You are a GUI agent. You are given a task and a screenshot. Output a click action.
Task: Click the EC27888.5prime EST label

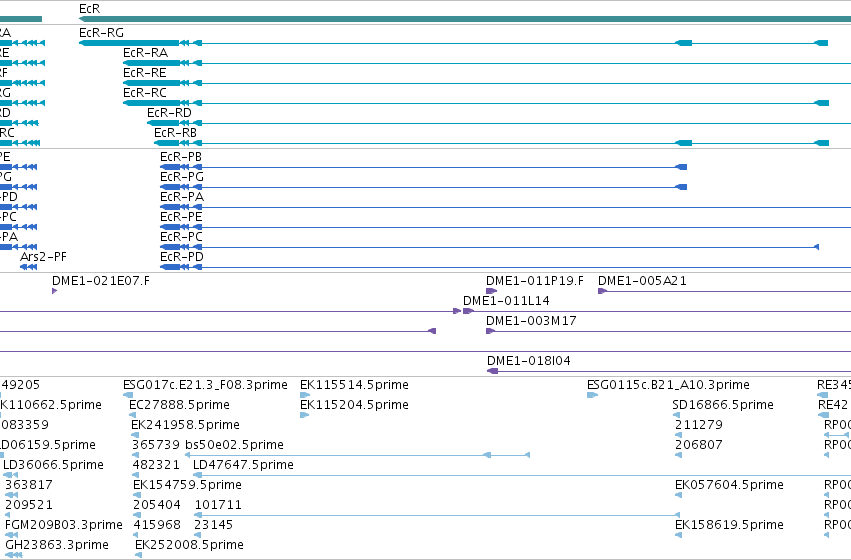tap(179, 405)
